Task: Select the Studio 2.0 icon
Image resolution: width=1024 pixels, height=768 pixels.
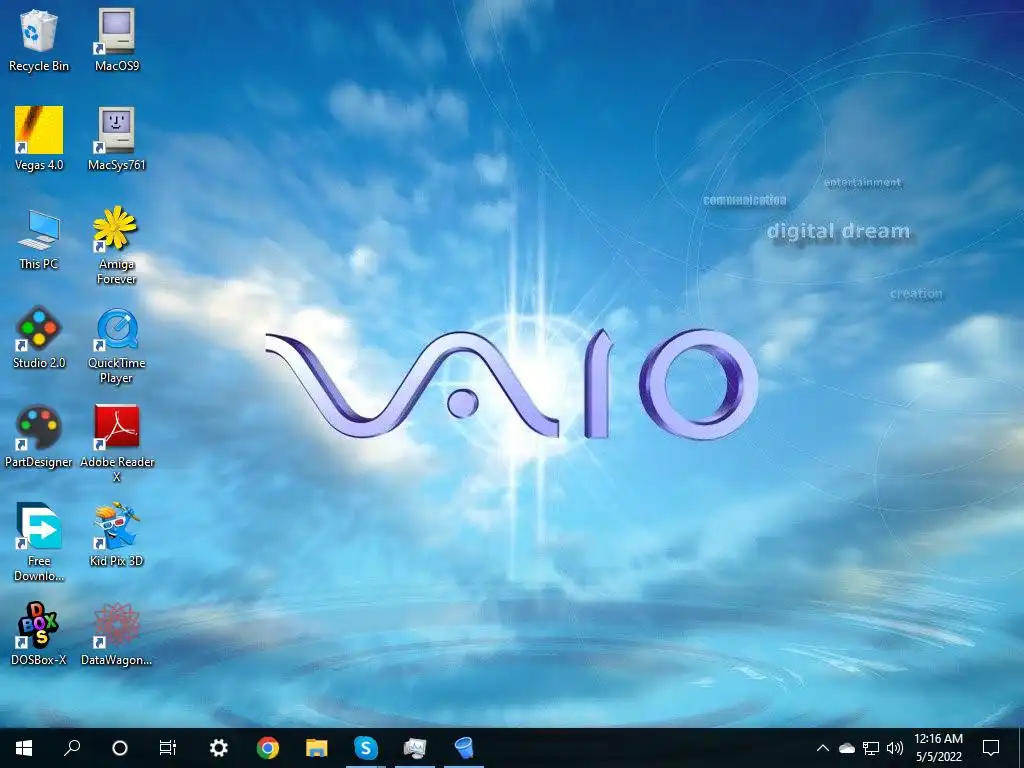Action: point(39,338)
